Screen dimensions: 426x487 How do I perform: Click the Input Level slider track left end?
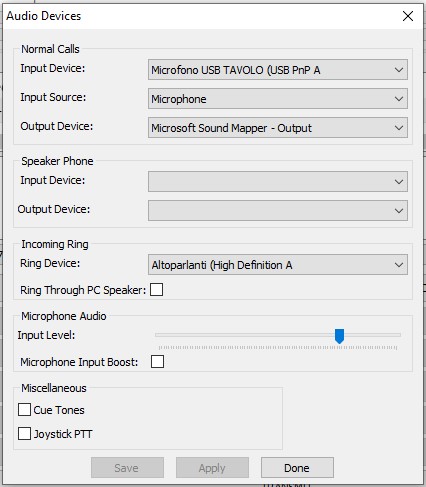pos(157,335)
